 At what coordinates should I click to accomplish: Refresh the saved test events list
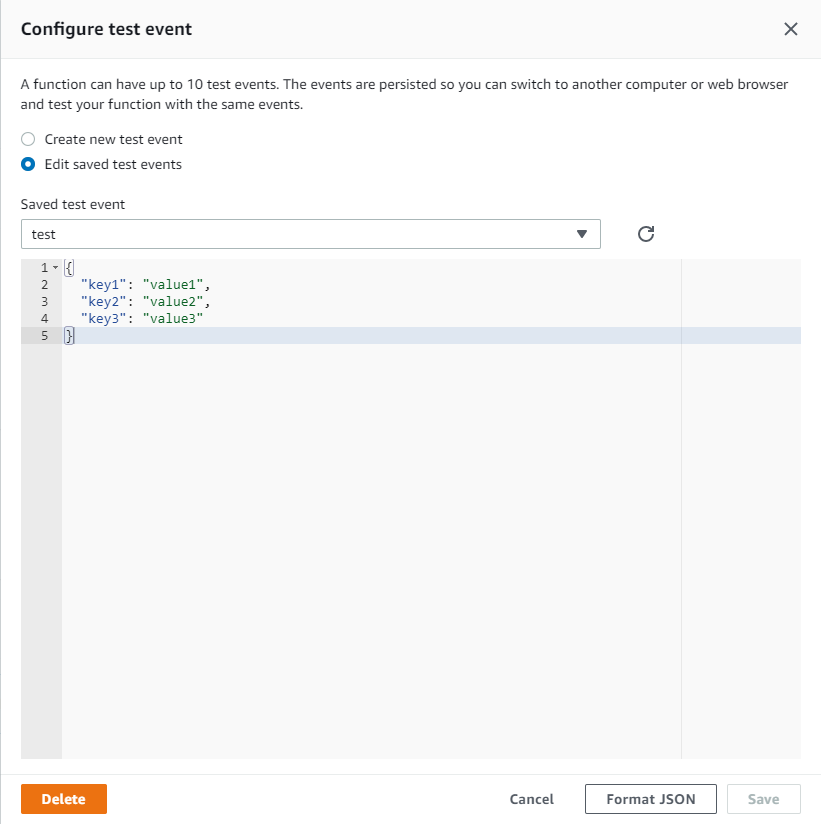coord(645,233)
